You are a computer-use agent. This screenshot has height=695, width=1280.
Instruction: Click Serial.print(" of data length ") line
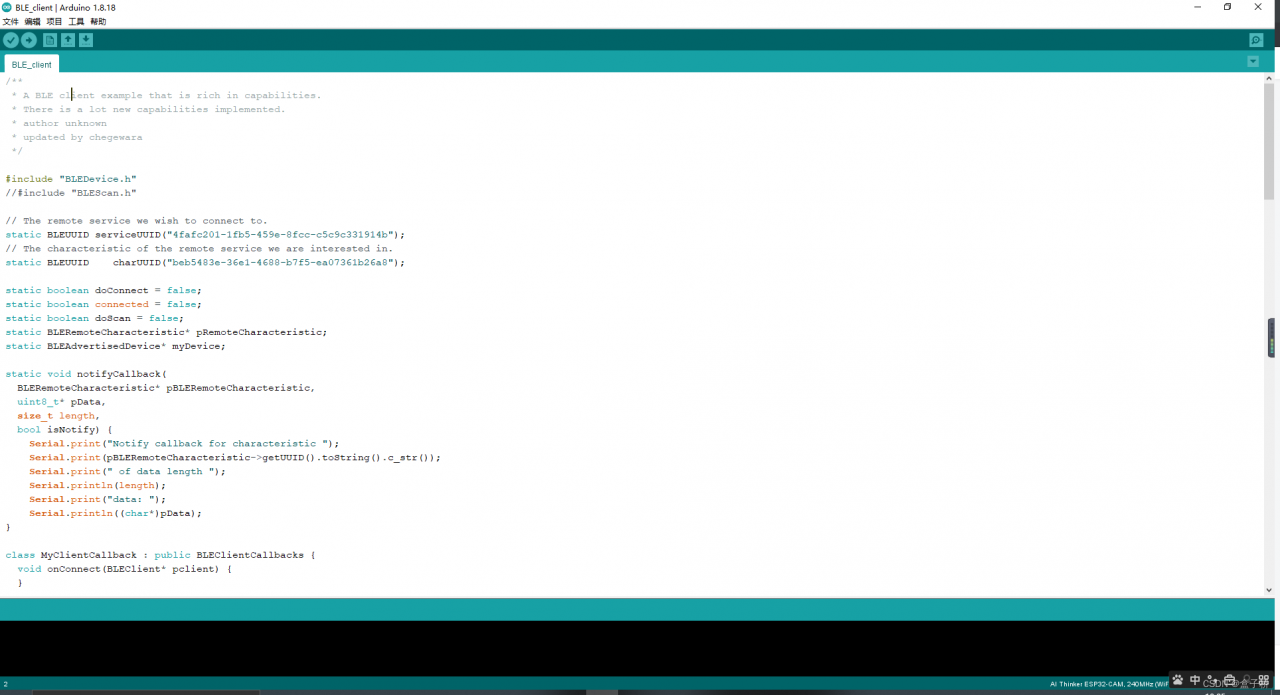(128, 472)
